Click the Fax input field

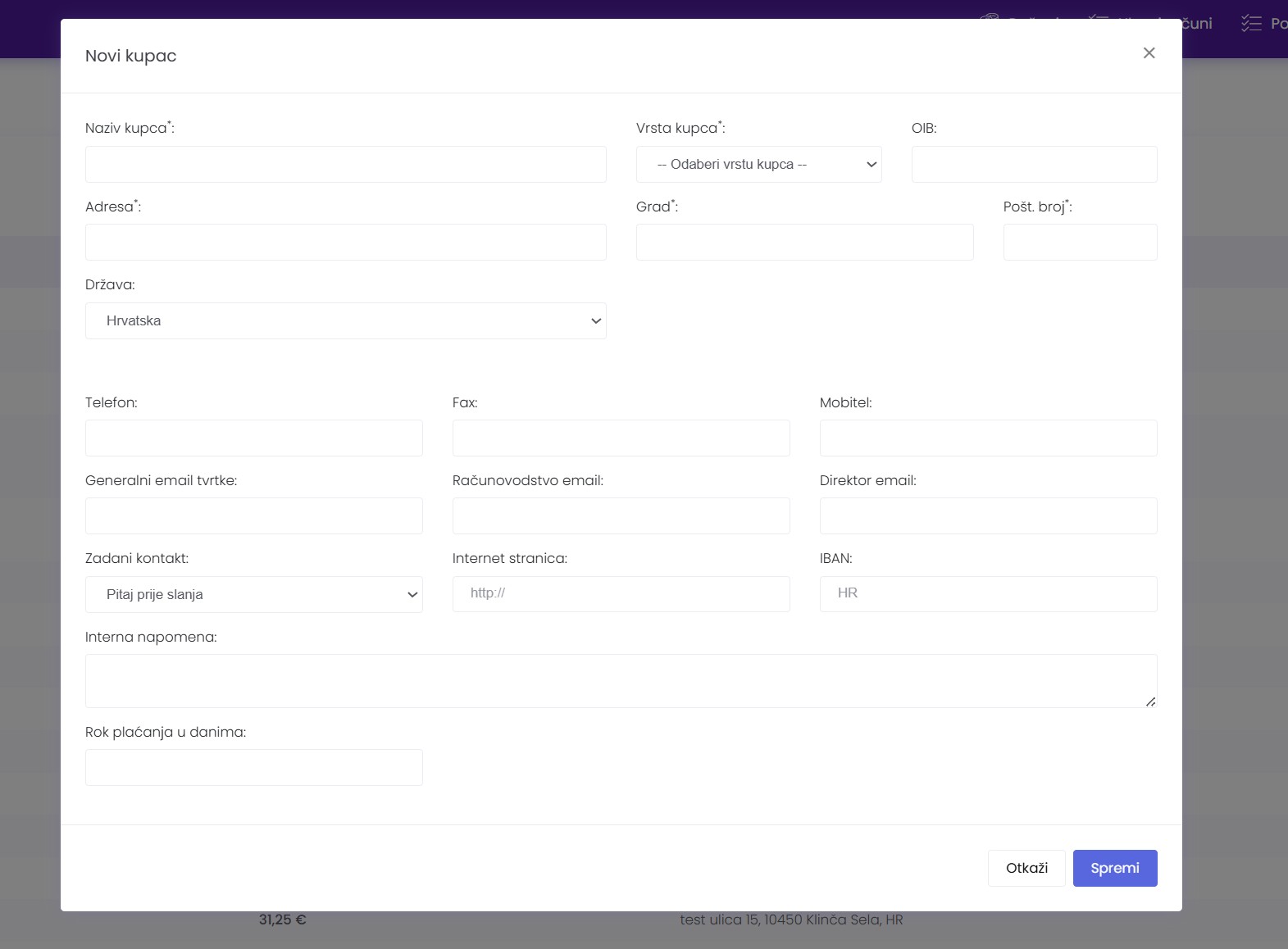point(621,438)
